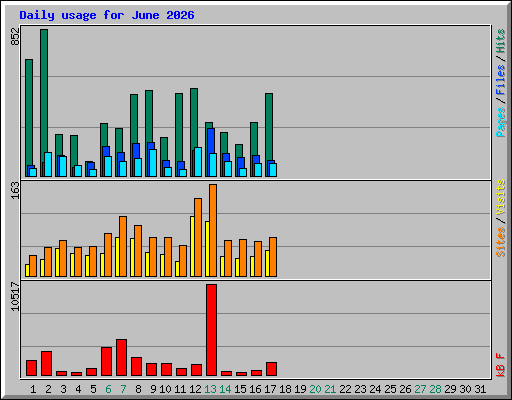This screenshot has width=512, height=400.
Task: Click day 16 on the x-axis
Action: pyautogui.click(x=255, y=389)
